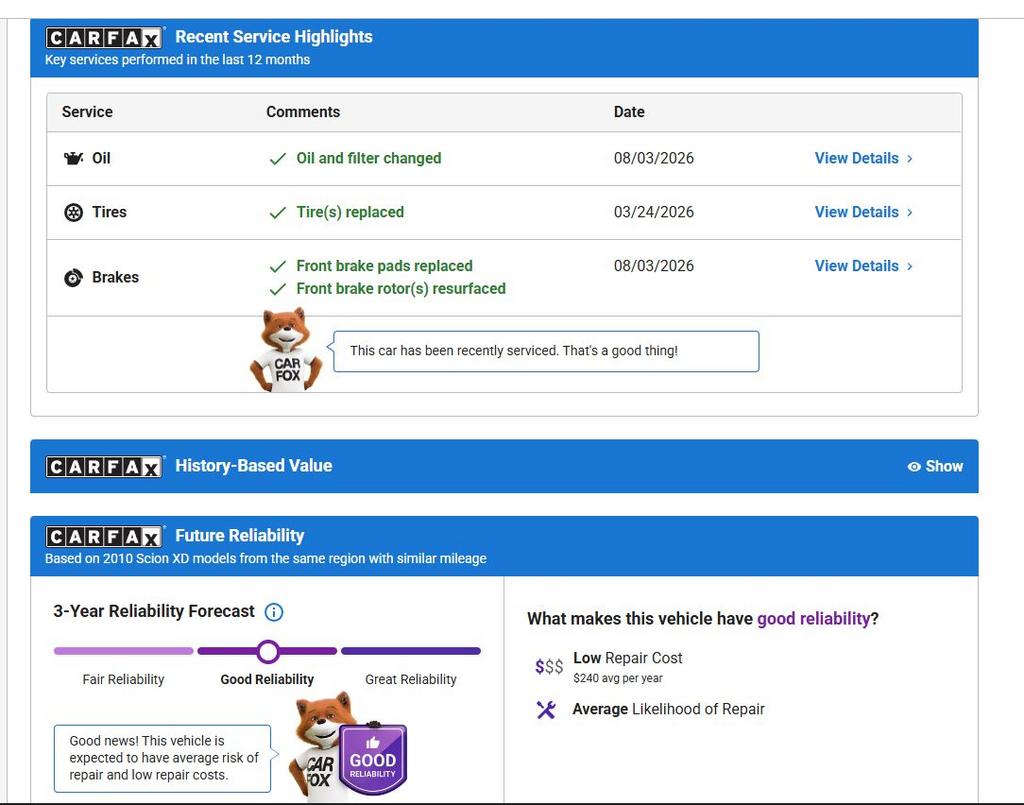Click the '3-Year Reliability Forecast' heading
The image size is (1024, 805).
pos(153,611)
